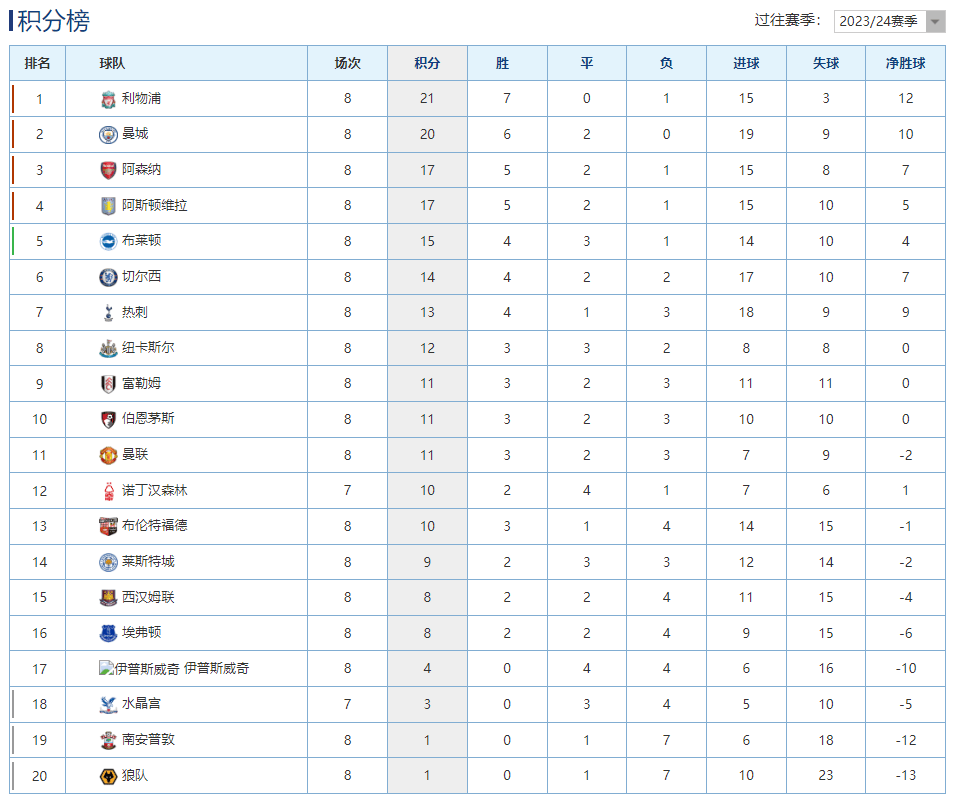Click the Aston Villa crest icon
The width and height of the screenshot is (956, 802).
pos(108,206)
